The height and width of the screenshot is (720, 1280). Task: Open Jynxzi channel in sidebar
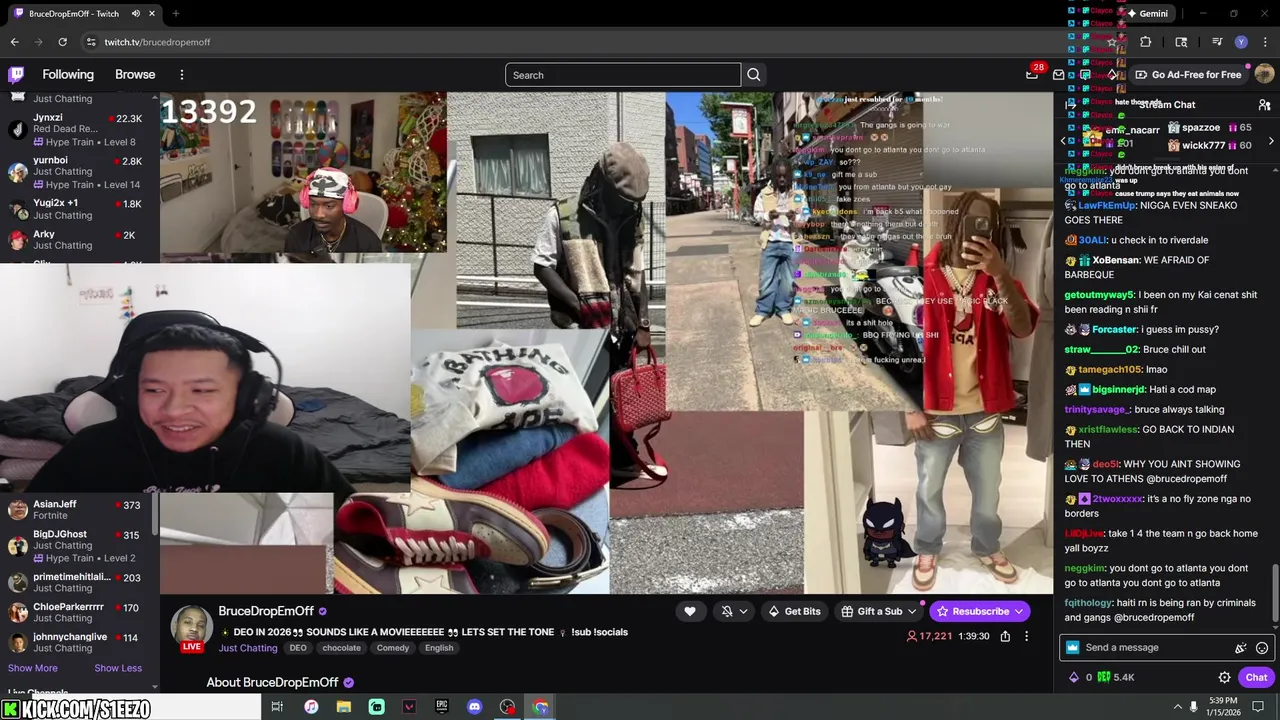80,130
